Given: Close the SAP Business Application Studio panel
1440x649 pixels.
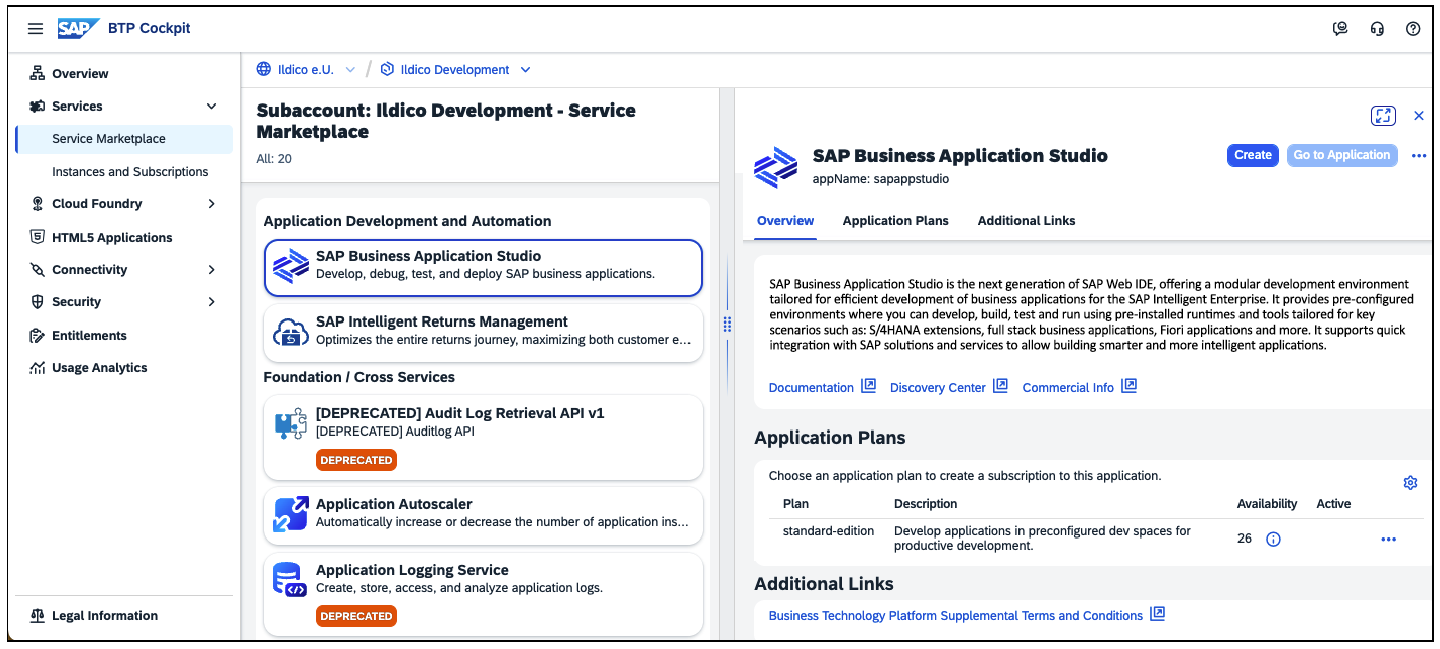Looking at the screenshot, I should pyautogui.click(x=1418, y=115).
